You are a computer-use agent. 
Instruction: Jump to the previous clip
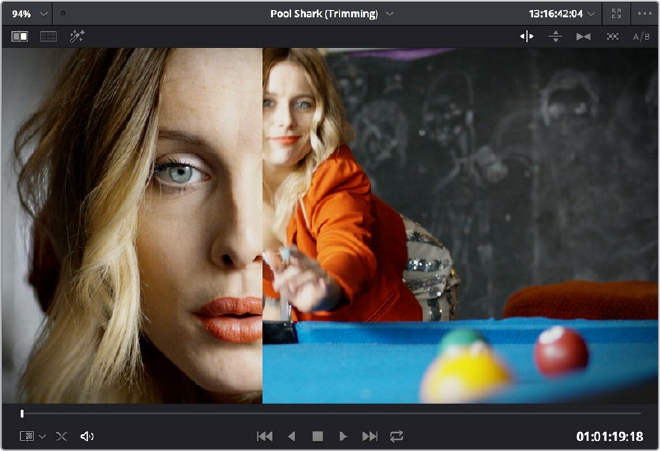264,436
